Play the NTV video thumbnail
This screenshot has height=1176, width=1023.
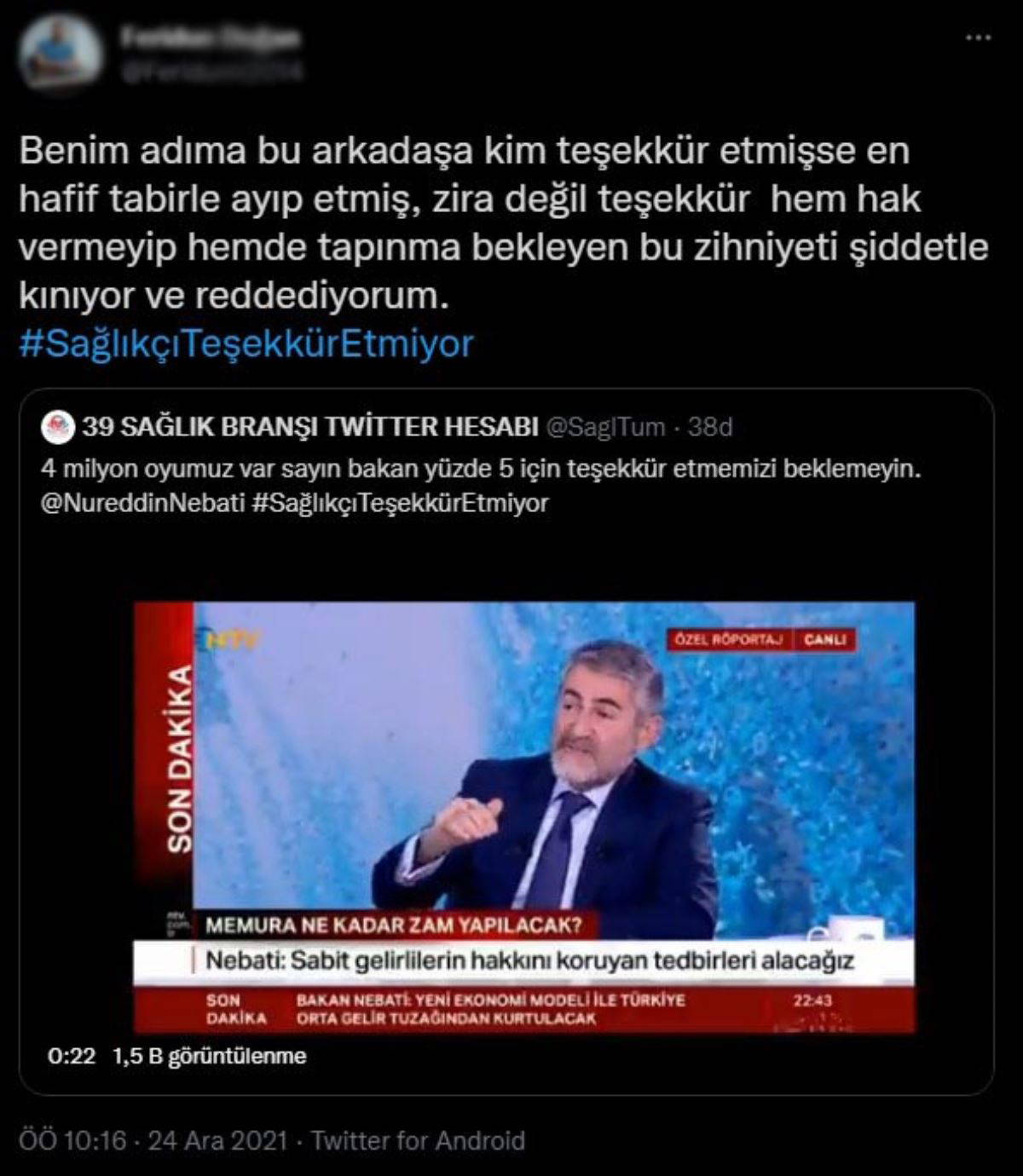point(524,818)
